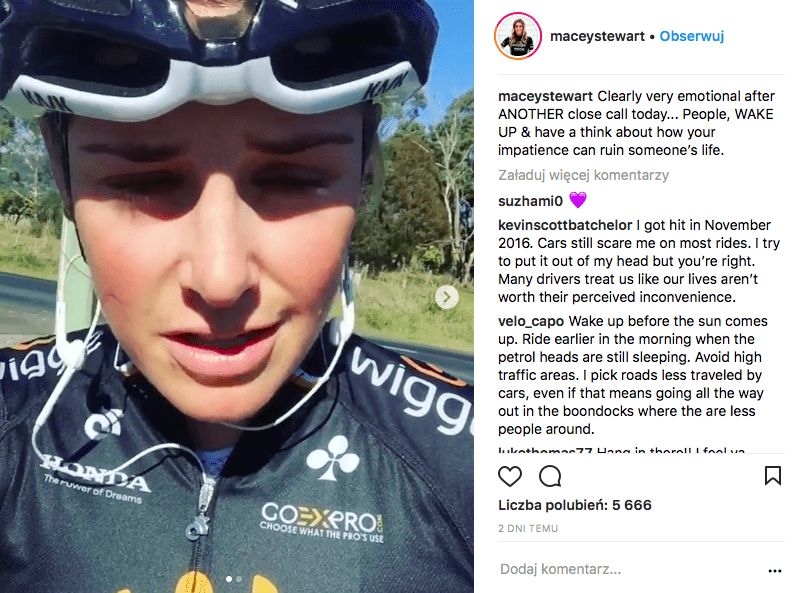The width and height of the screenshot is (806, 593).
Task: Open comments via speech bubble icon
Action: (x=550, y=475)
